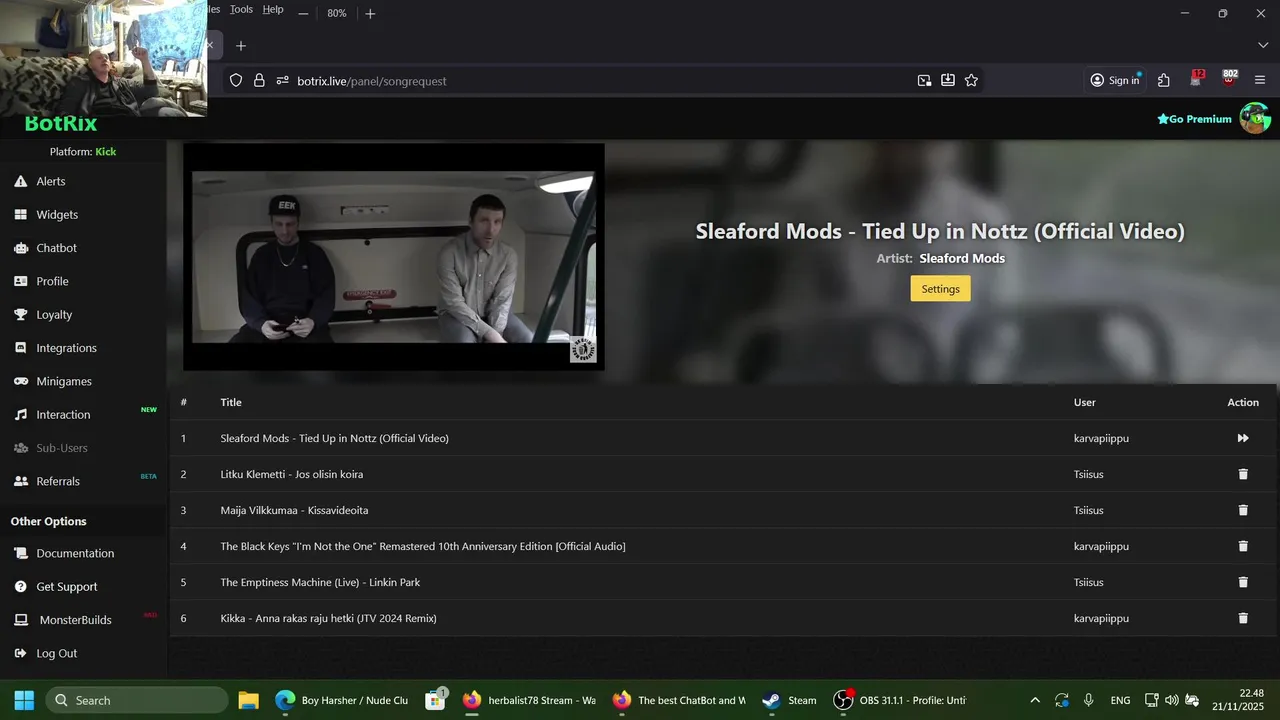Open the taskbar volume icon
Image resolution: width=1280 pixels, height=720 pixels.
tap(1171, 700)
